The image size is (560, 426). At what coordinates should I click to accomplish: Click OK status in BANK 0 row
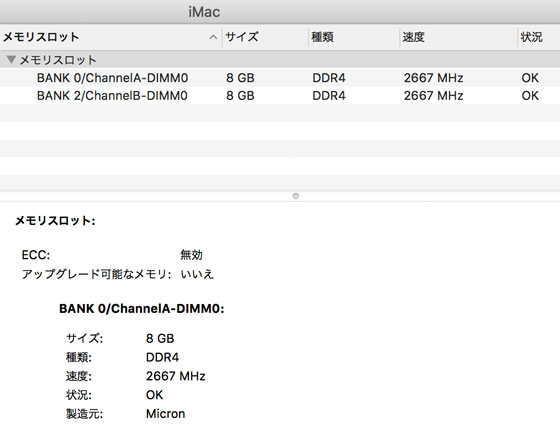[530, 78]
